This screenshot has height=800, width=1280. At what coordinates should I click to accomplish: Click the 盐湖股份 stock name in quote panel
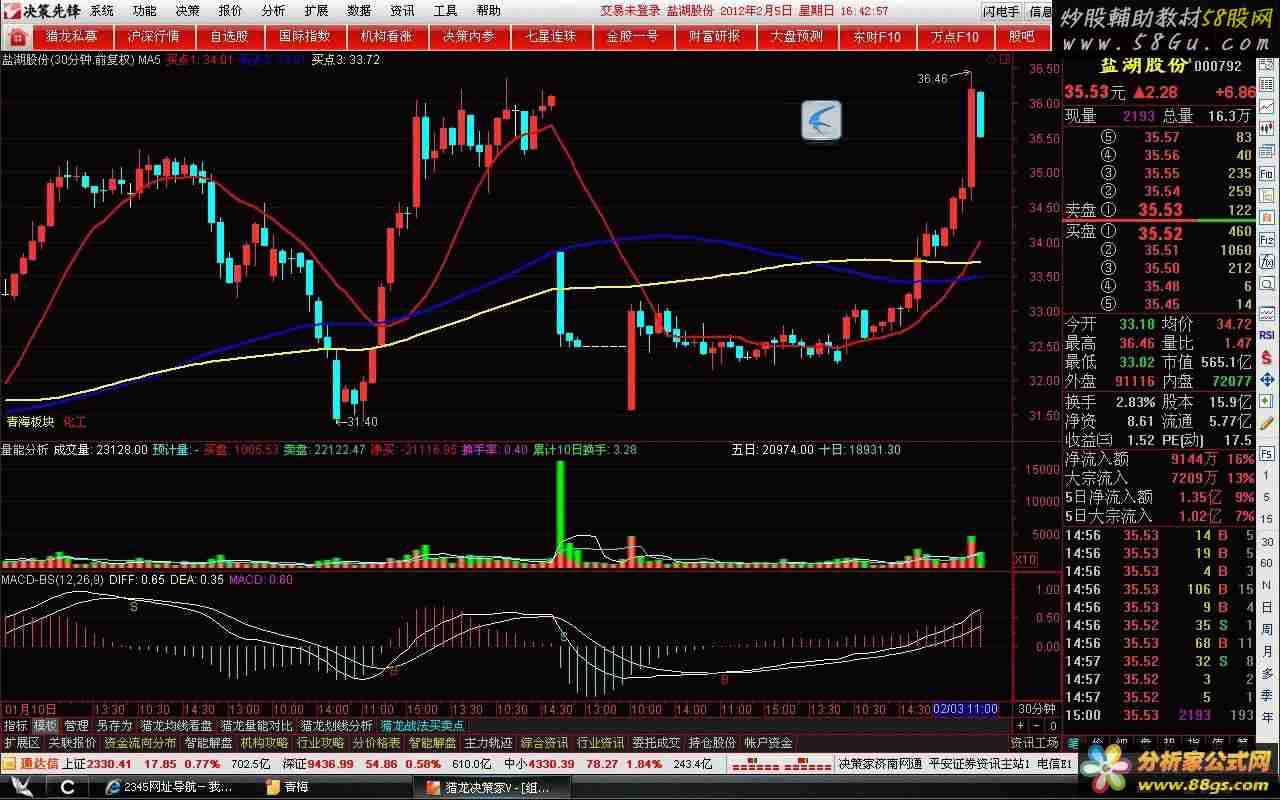point(1143,66)
